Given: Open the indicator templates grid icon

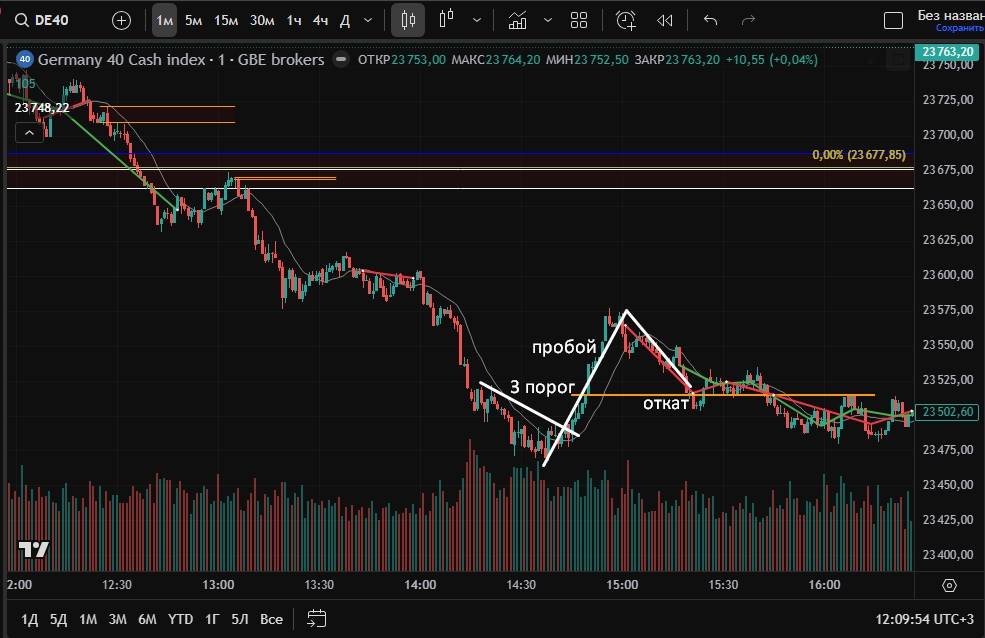Looking at the screenshot, I should point(579,20).
